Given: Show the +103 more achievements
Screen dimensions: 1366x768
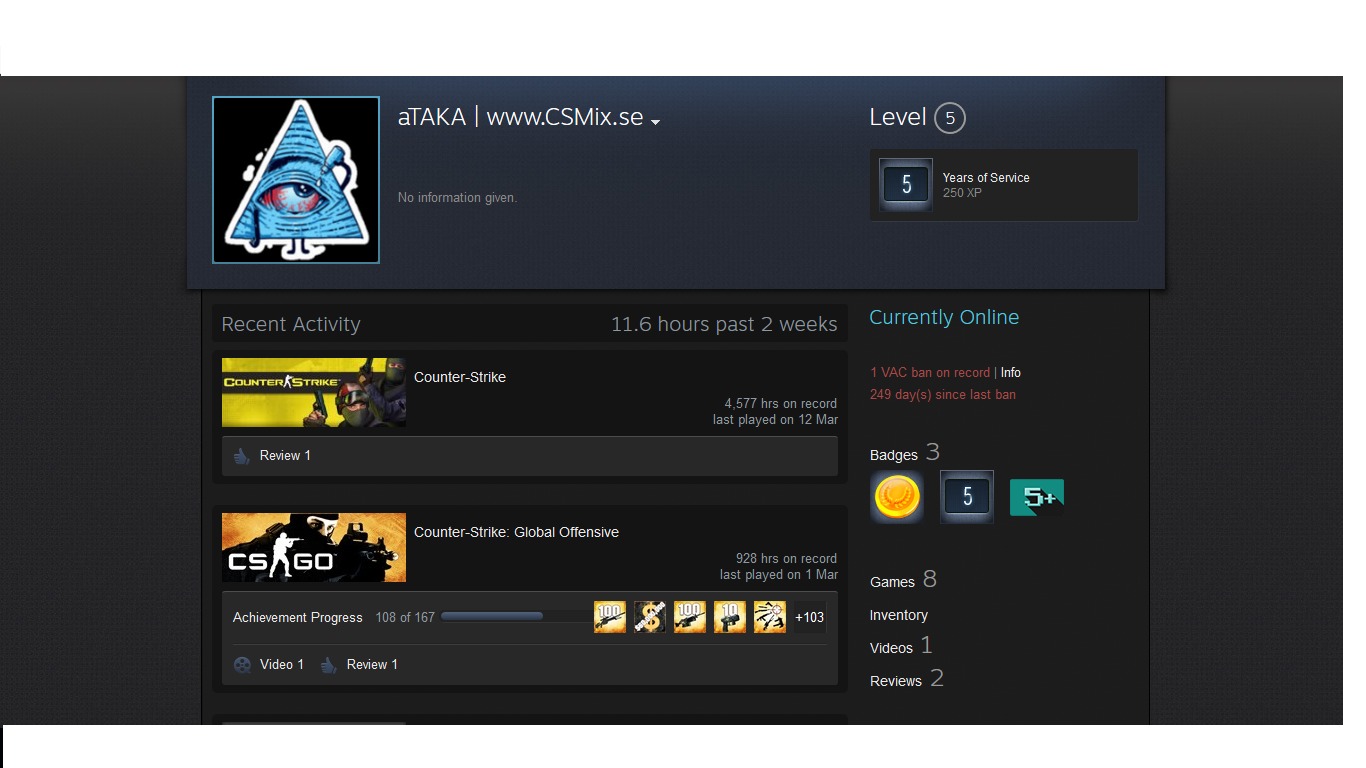Looking at the screenshot, I should click(810, 617).
